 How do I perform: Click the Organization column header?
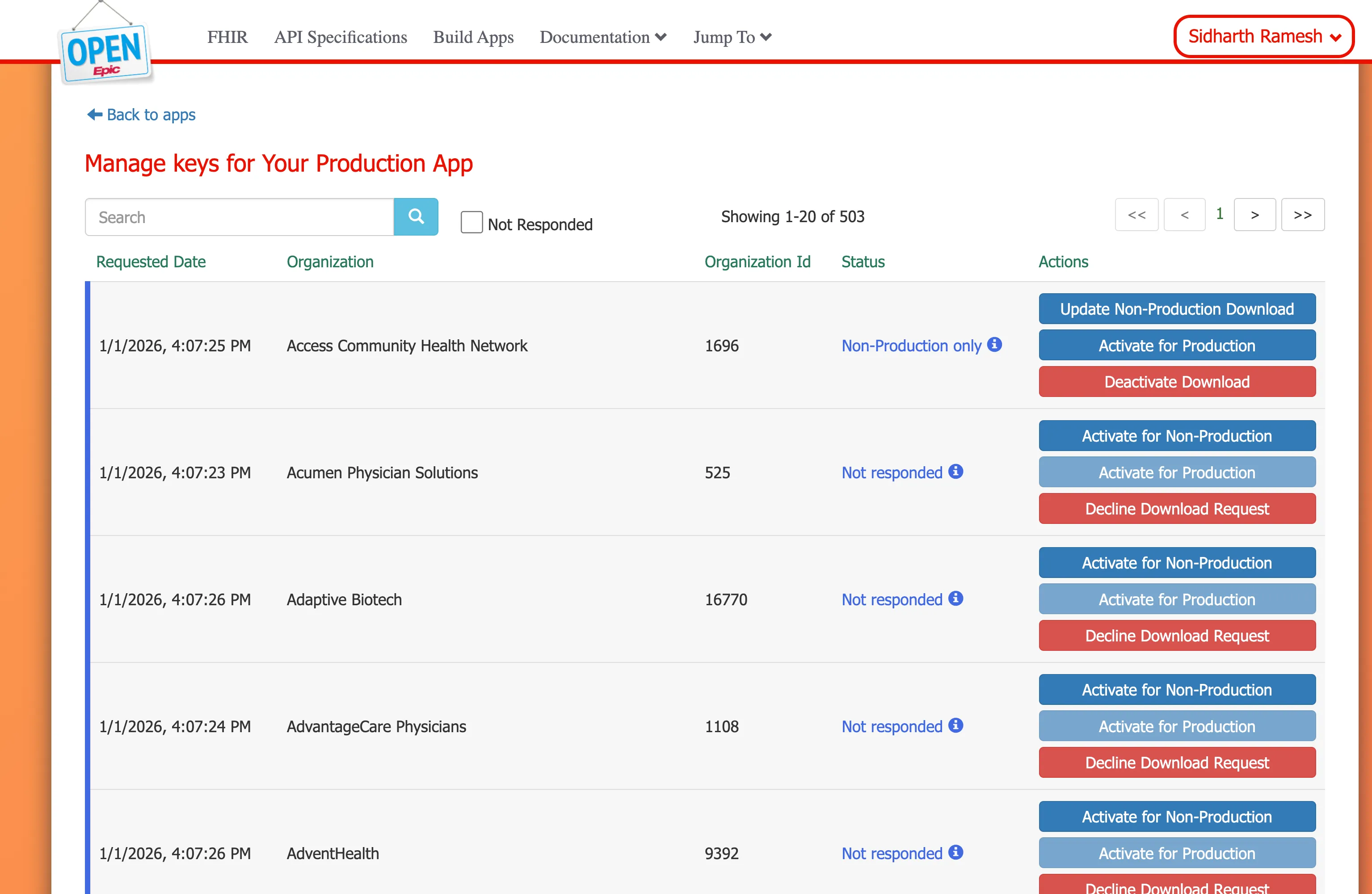pos(330,262)
